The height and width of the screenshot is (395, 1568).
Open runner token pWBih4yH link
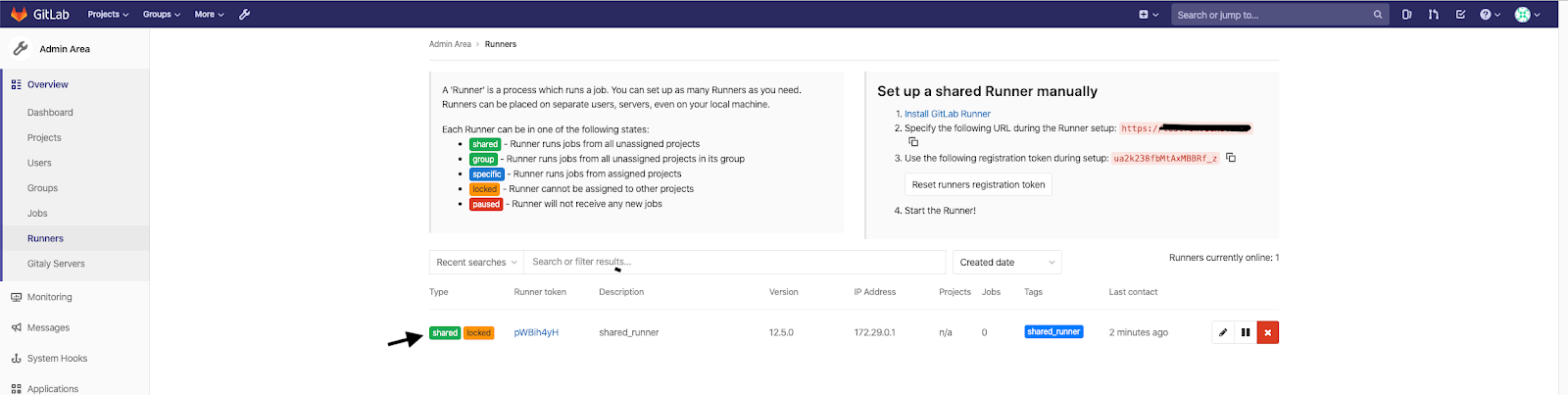536,332
